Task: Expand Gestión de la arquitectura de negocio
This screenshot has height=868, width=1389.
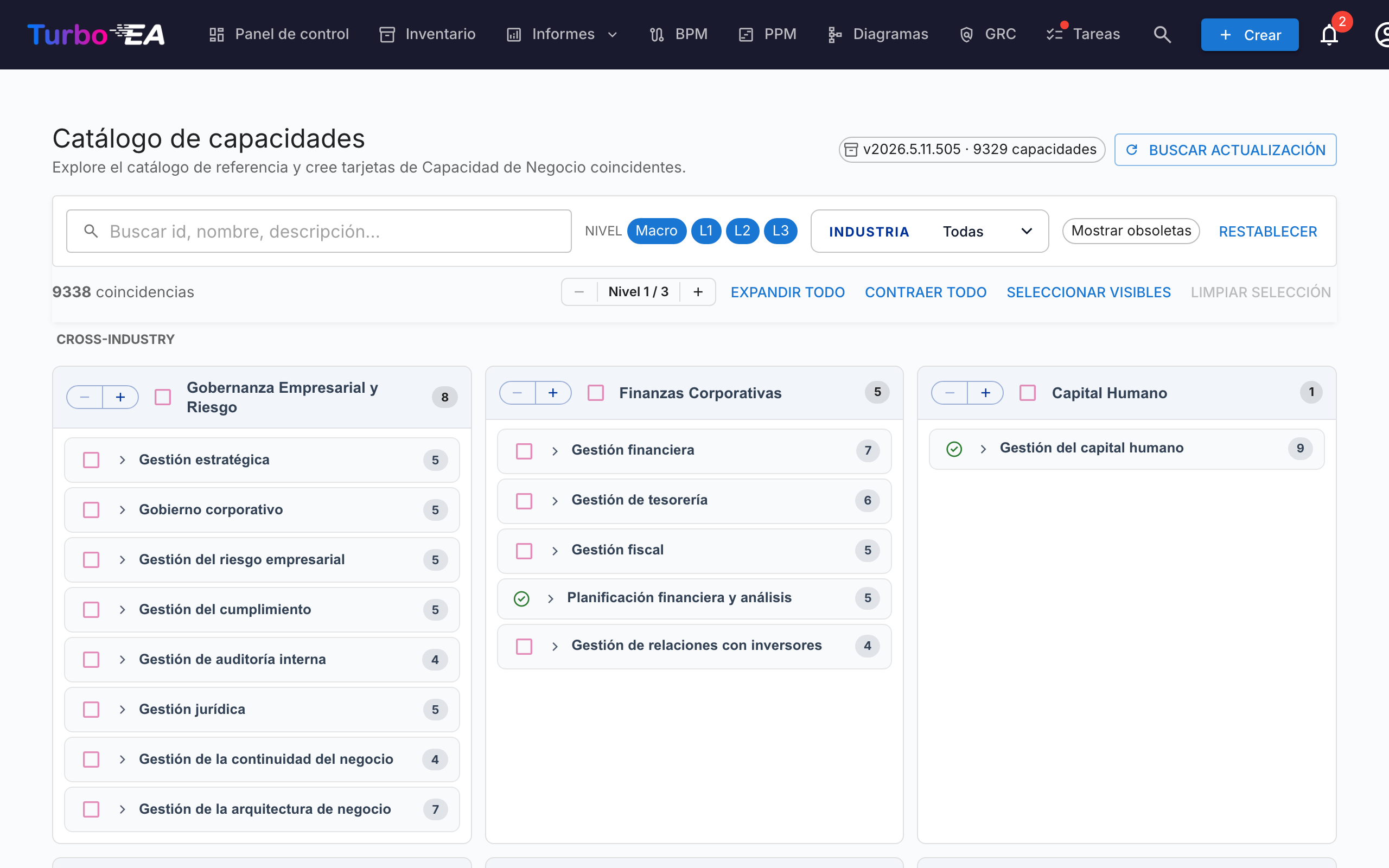Action: click(122, 809)
